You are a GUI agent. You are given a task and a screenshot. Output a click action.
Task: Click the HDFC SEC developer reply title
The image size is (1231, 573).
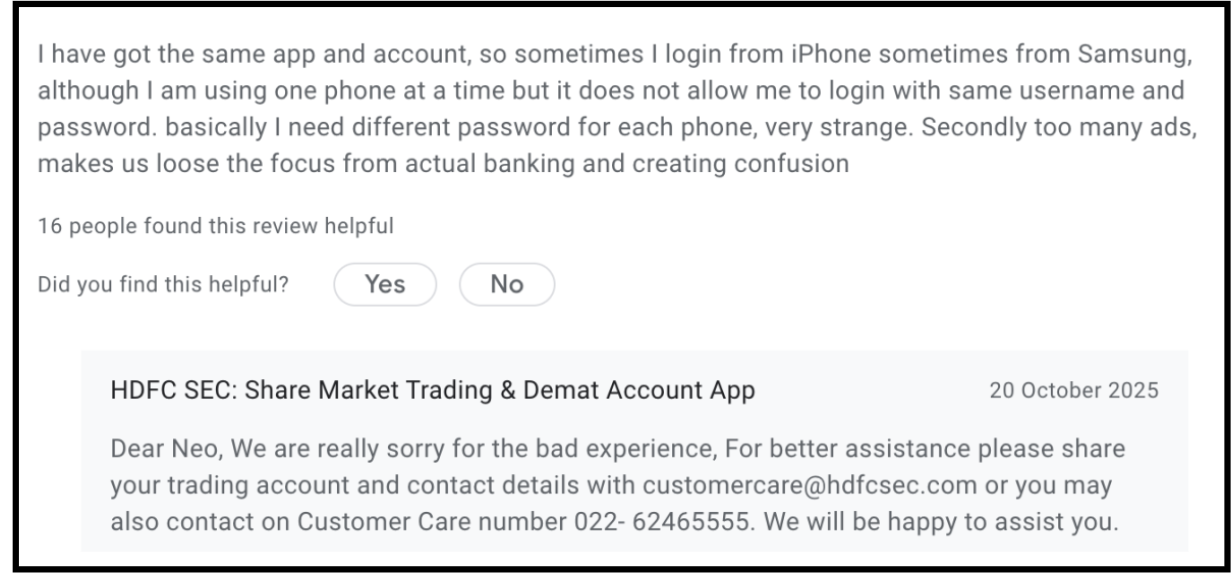(x=432, y=390)
